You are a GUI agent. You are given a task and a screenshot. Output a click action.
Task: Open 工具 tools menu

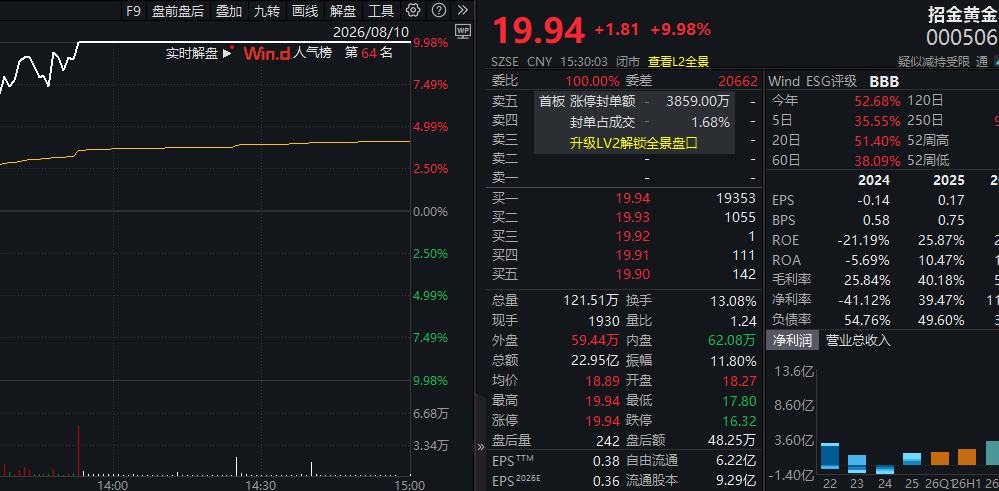pos(381,10)
